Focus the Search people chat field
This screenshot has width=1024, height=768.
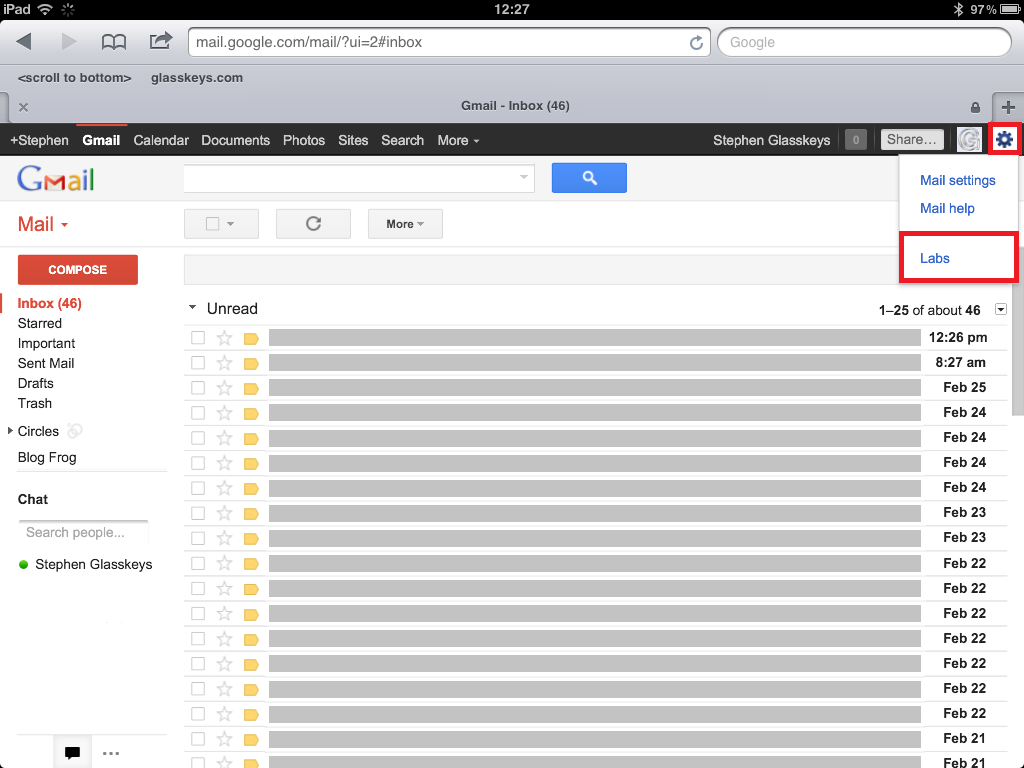point(83,533)
